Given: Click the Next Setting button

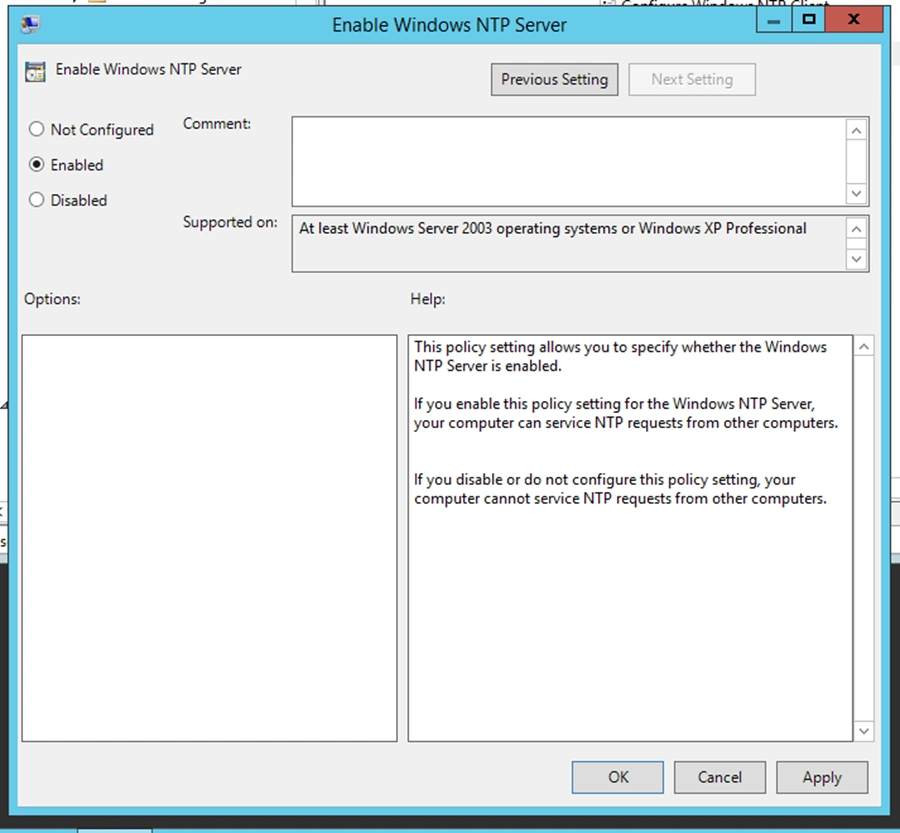Looking at the screenshot, I should coord(692,79).
